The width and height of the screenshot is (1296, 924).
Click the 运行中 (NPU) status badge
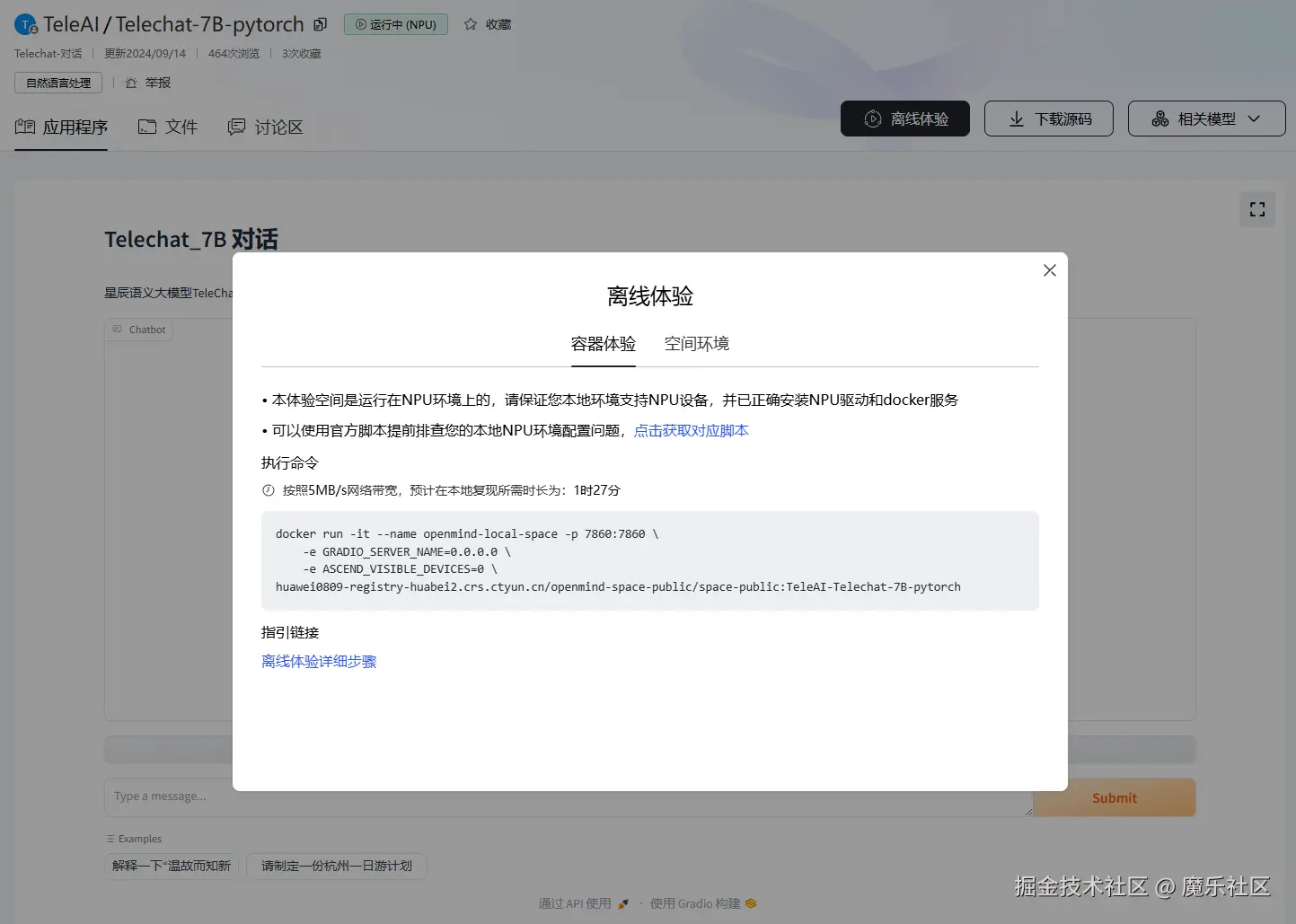click(x=396, y=24)
